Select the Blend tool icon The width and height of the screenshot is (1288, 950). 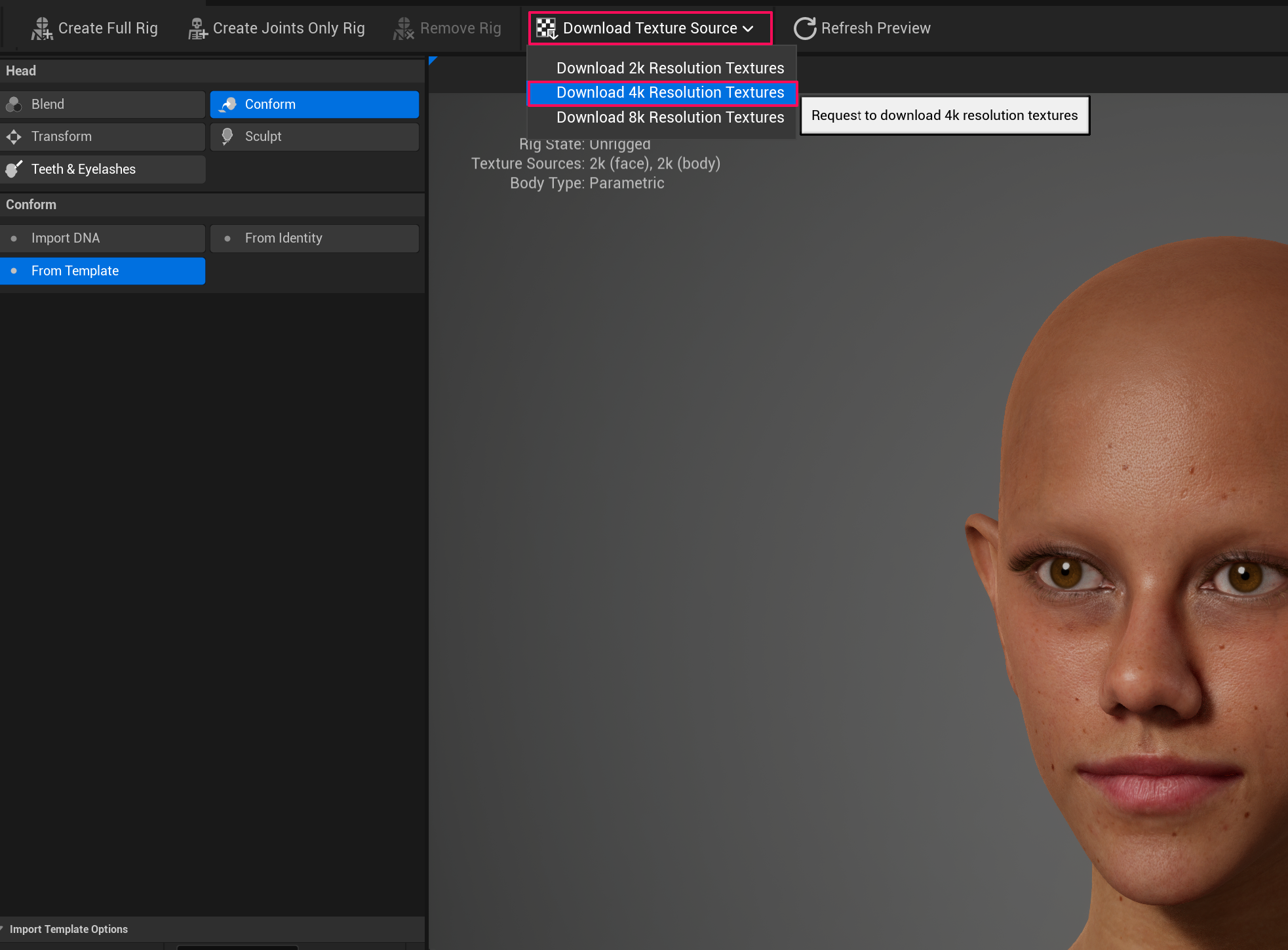tap(14, 104)
